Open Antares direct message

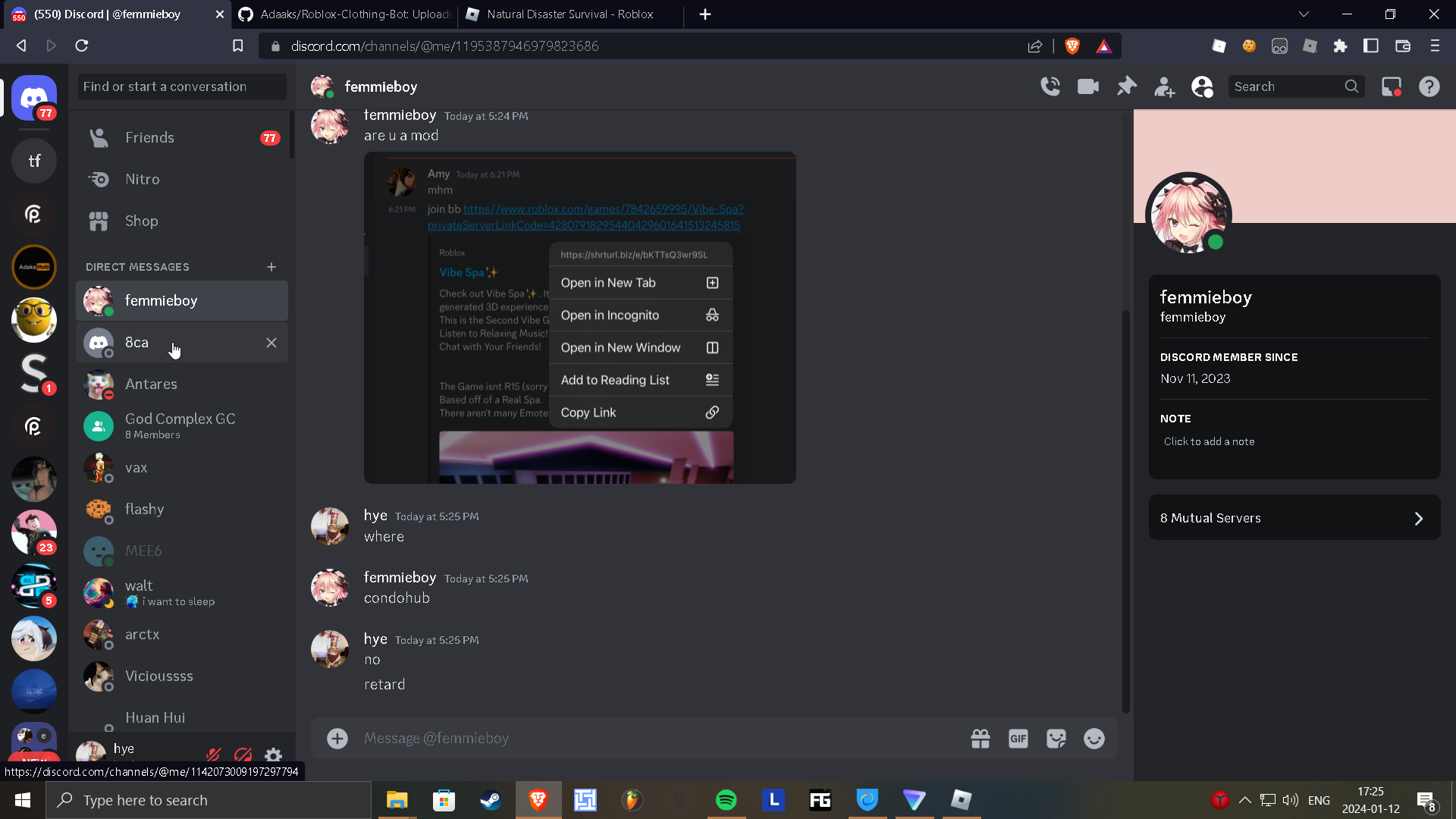click(x=151, y=384)
